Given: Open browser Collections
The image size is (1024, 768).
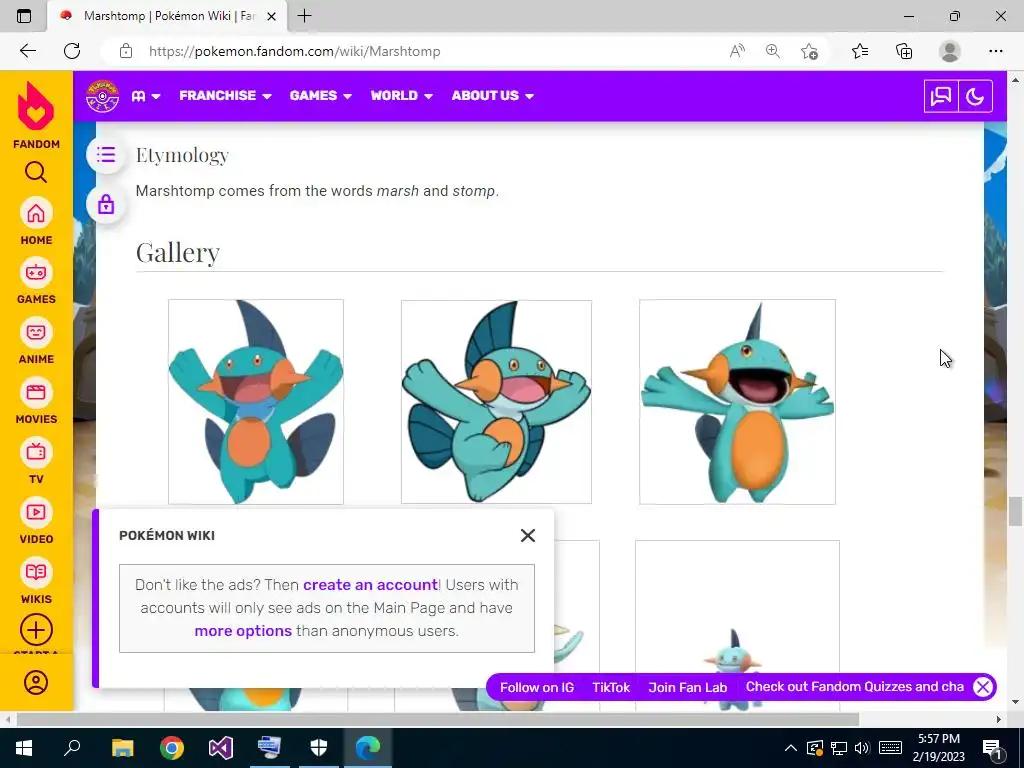Looking at the screenshot, I should (904, 51).
